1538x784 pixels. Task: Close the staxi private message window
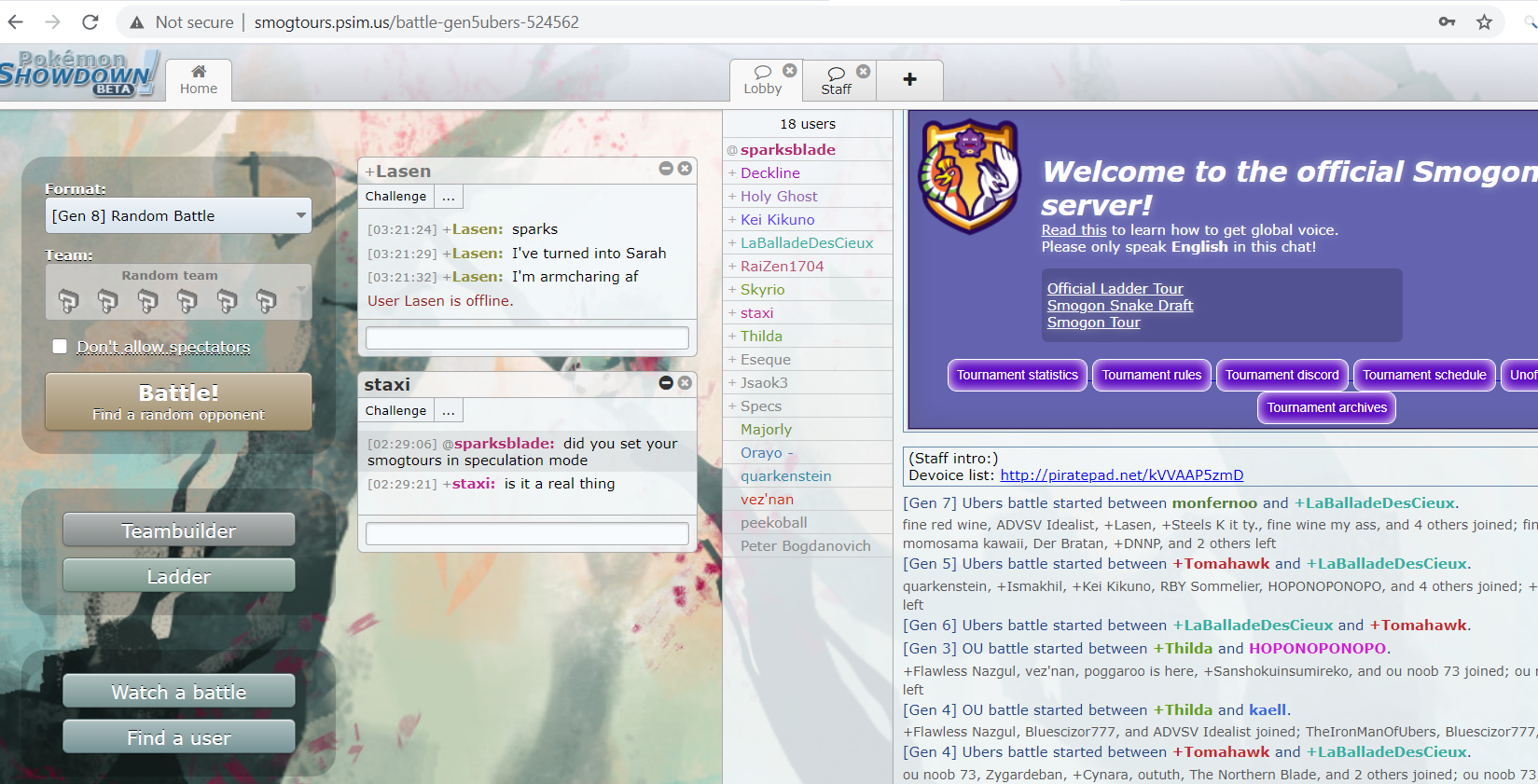(x=685, y=382)
